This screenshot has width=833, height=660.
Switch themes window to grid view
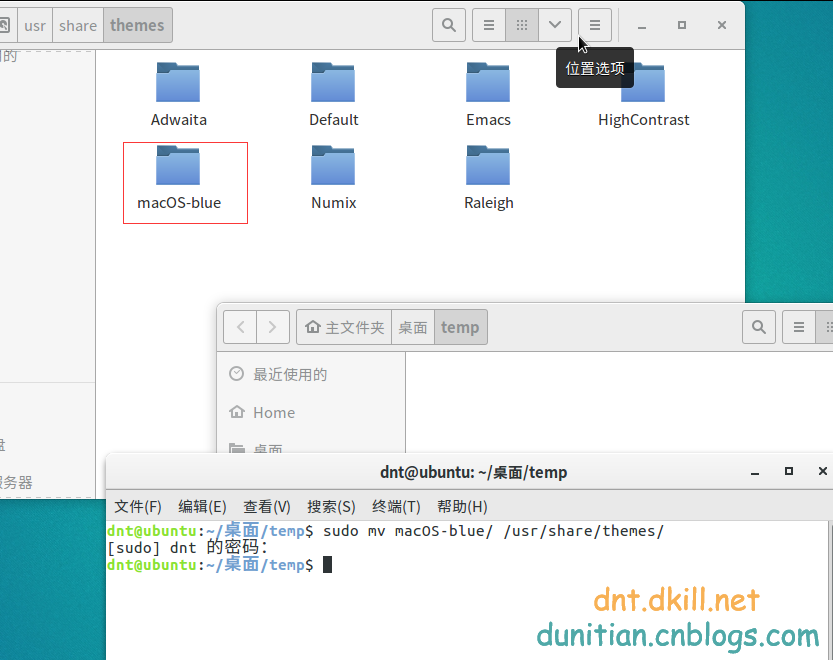[x=522, y=25]
